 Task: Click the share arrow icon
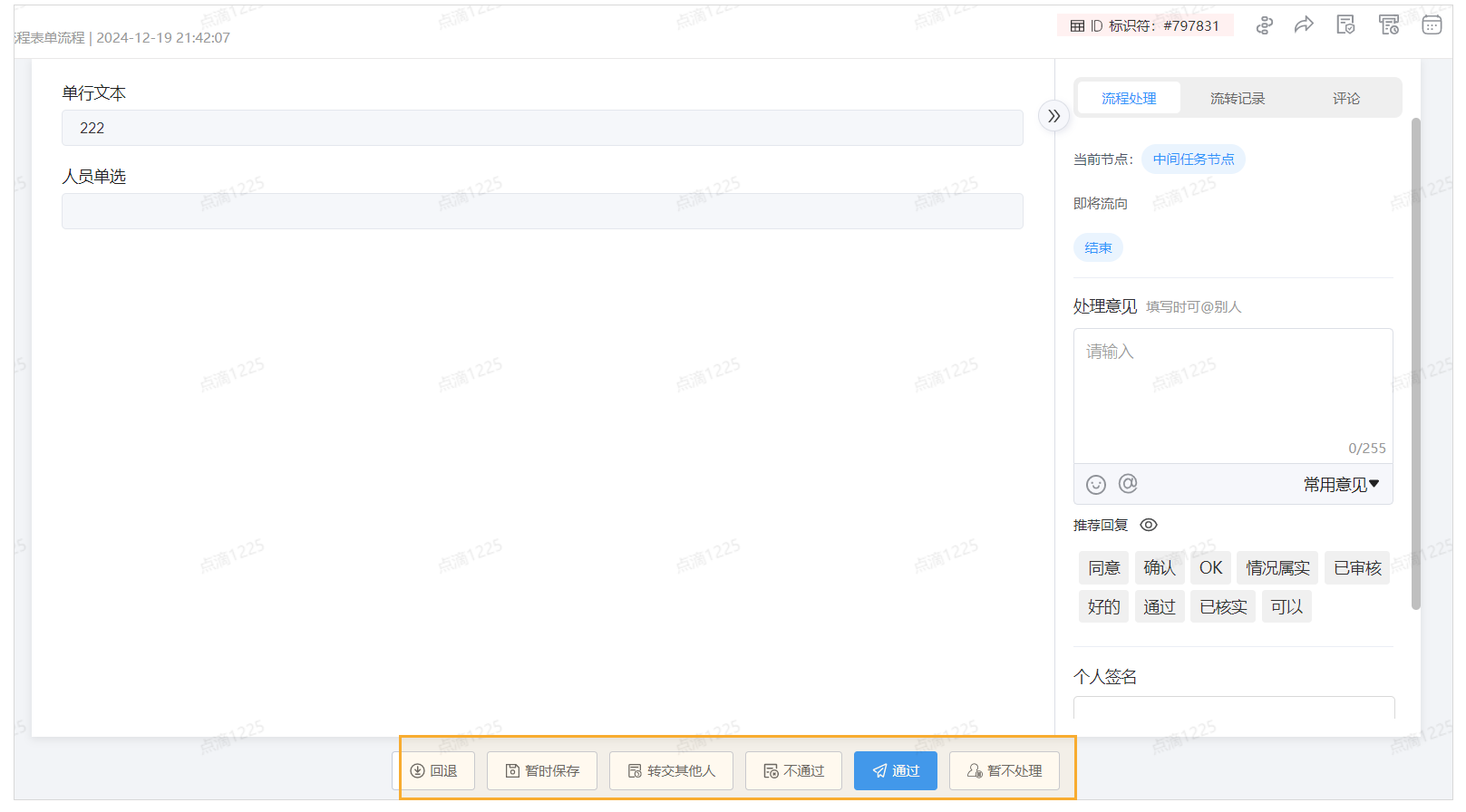point(1304,25)
